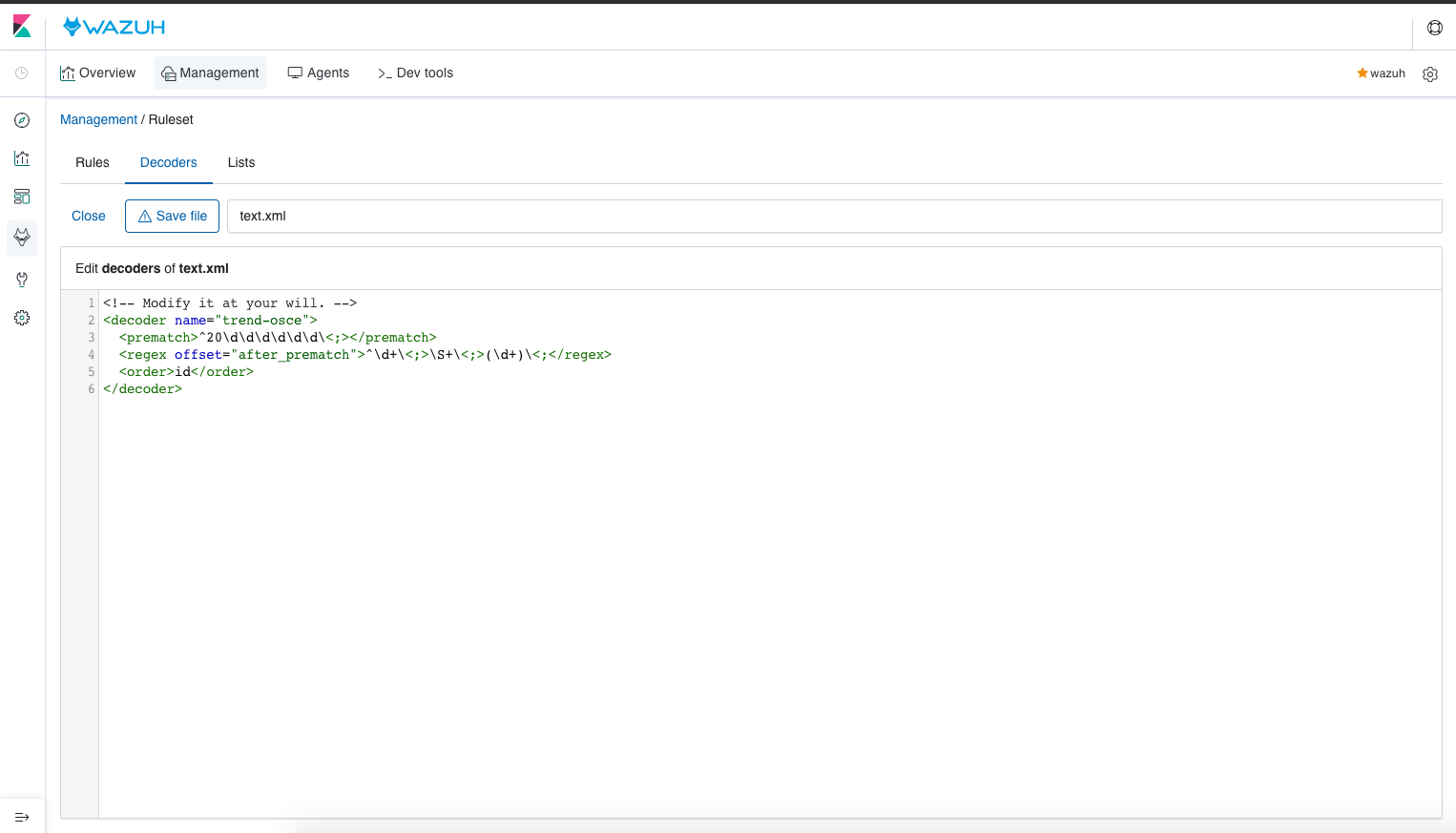
Task: Open the Visualize chart icon in sidebar
Action: click(x=22, y=158)
